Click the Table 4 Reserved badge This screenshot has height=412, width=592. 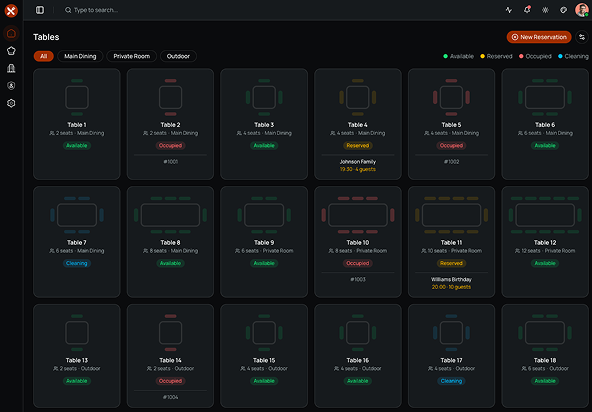(358, 145)
